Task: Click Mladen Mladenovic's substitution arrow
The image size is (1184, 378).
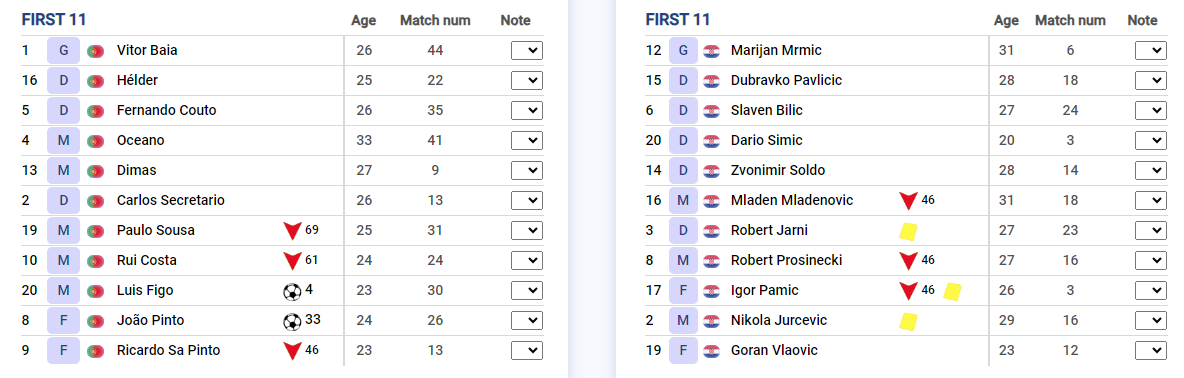Action: tap(908, 201)
